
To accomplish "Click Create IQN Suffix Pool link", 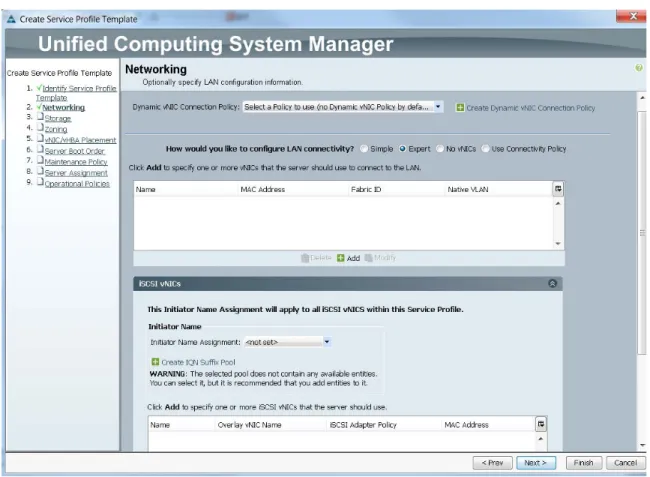I will (x=198, y=362).
